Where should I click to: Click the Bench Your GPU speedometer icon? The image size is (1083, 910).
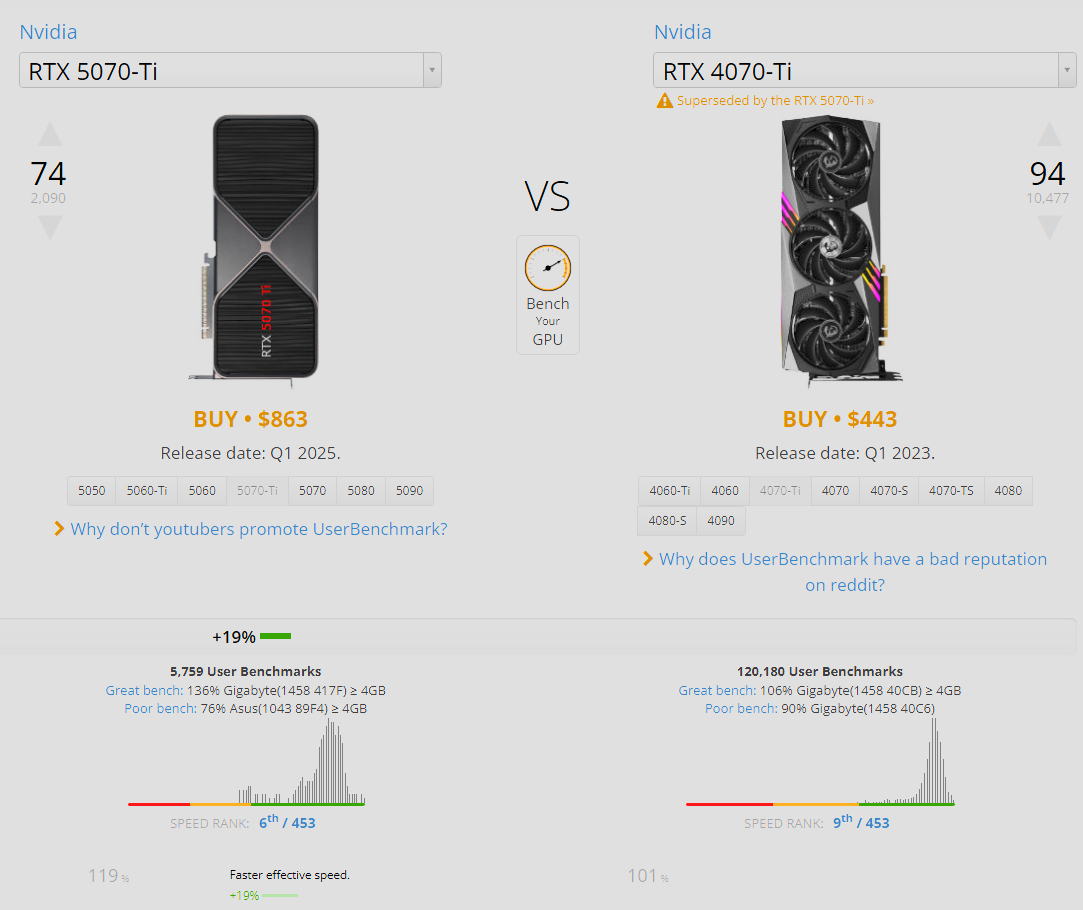[x=548, y=267]
